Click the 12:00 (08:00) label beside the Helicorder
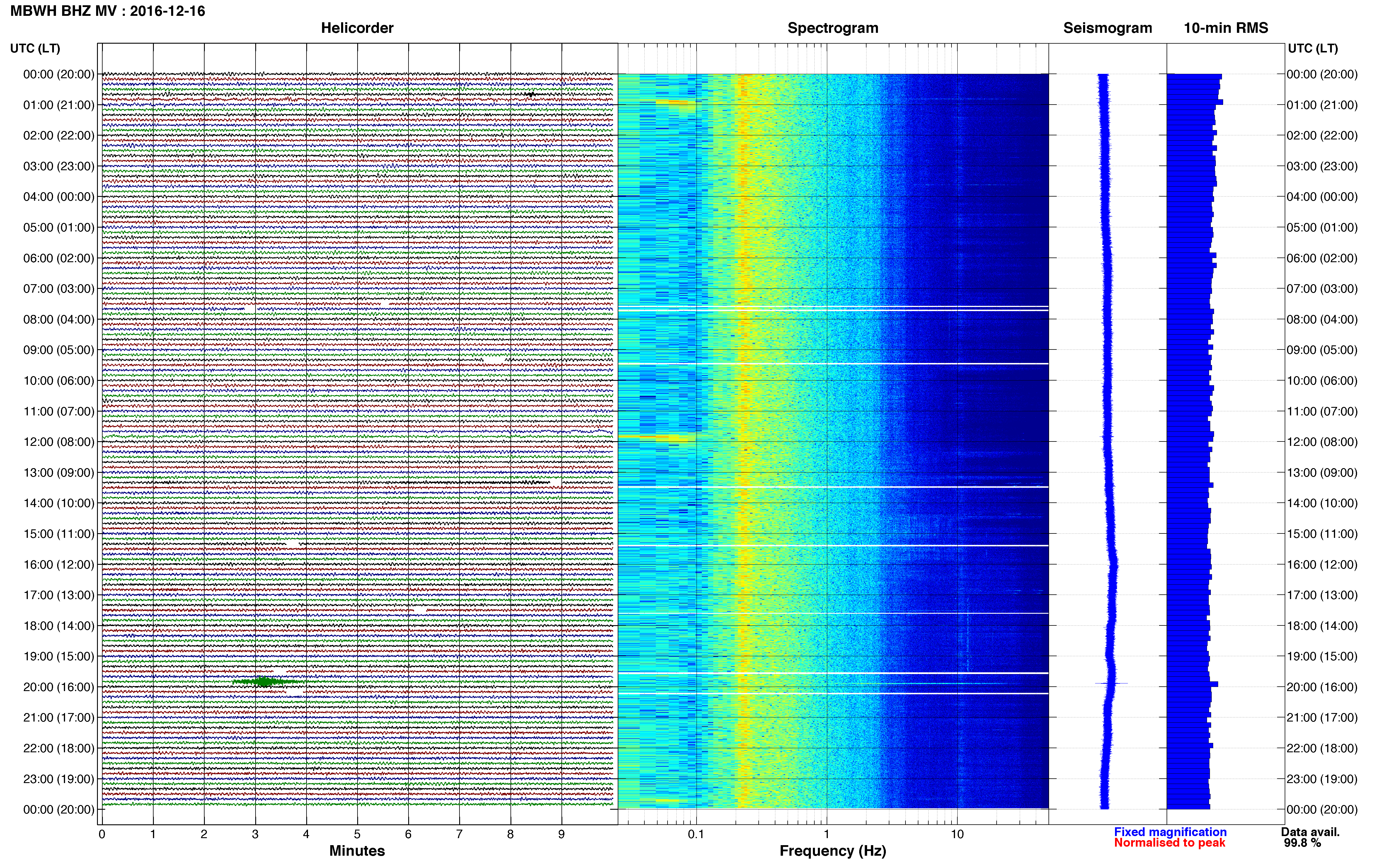 coord(59,442)
